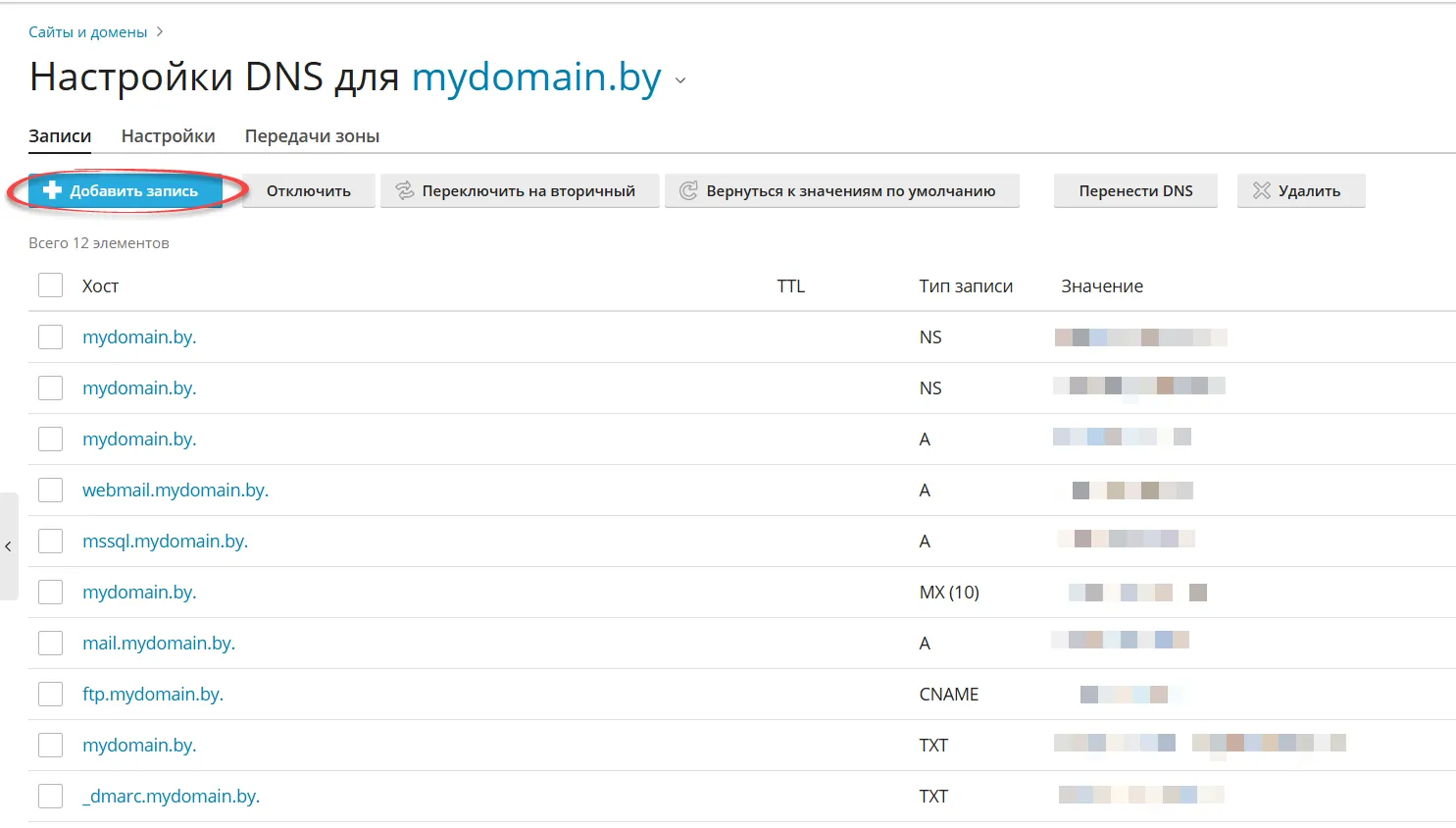Open the Передачи зоны tab
1456x828 pixels.
point(312,136)
